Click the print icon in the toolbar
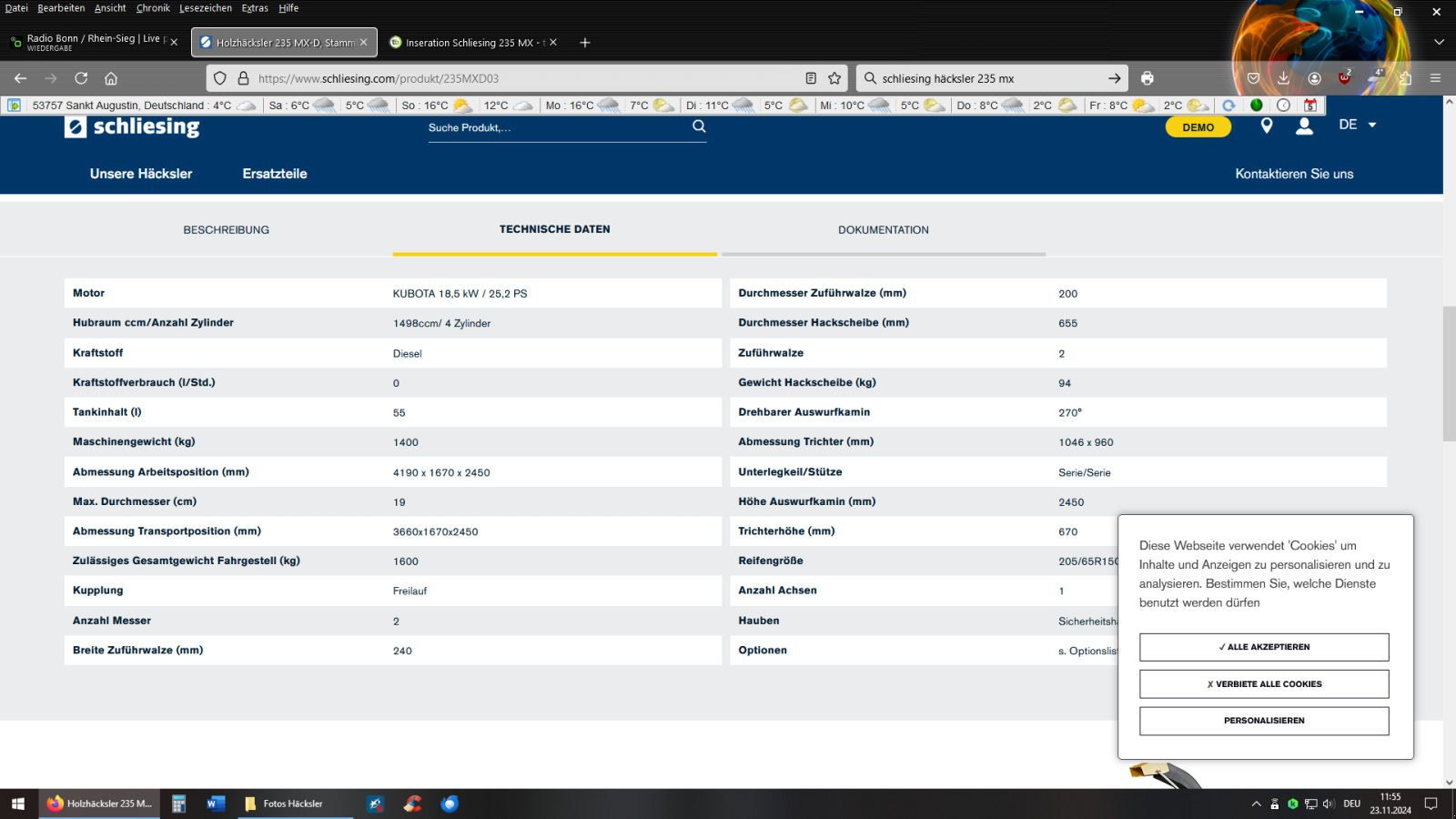The height and width of the screenshot is (819, 1456). (x=1148, y=78)
